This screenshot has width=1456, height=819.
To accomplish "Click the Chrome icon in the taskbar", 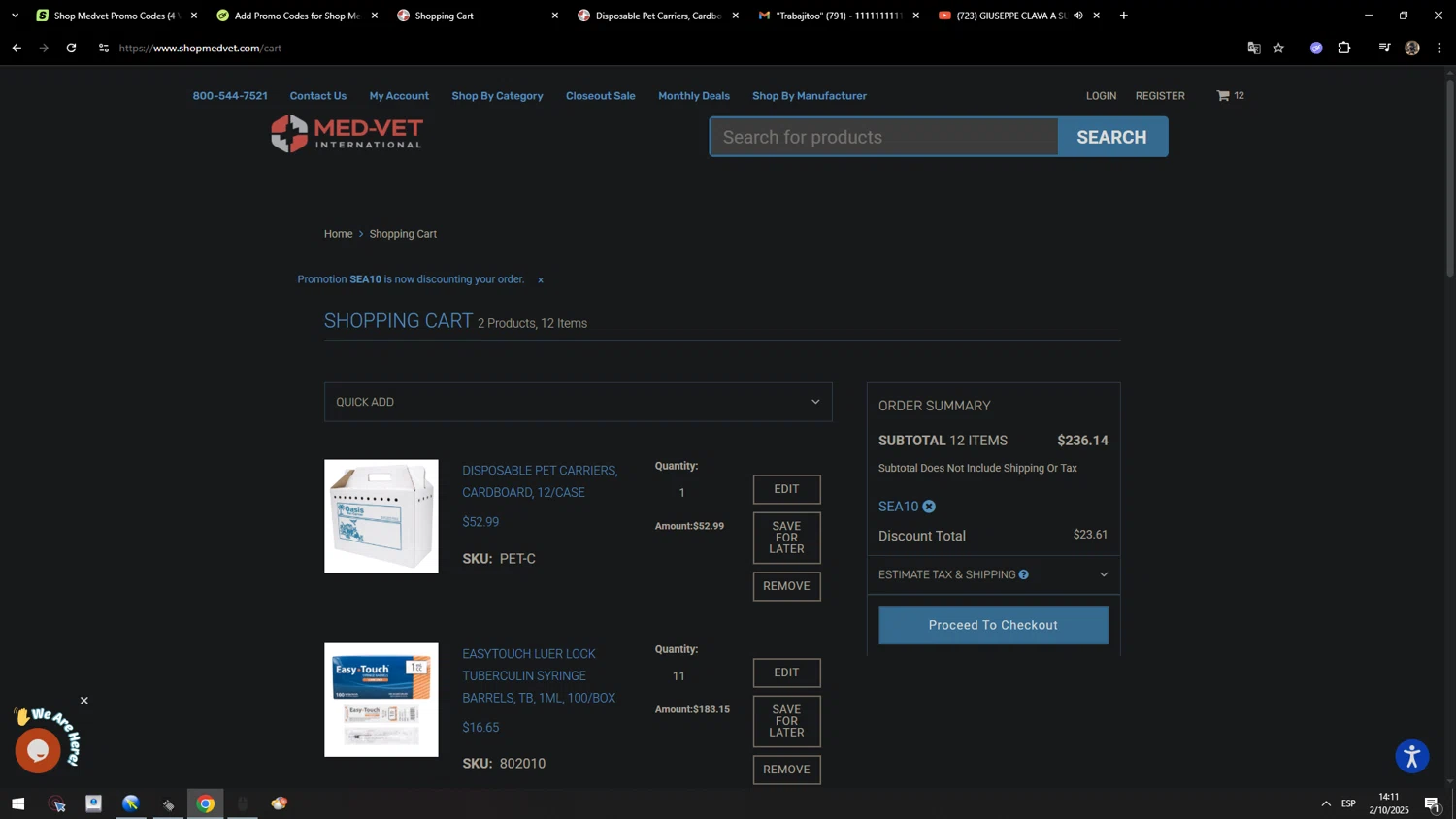I will [x=205, y=803].
